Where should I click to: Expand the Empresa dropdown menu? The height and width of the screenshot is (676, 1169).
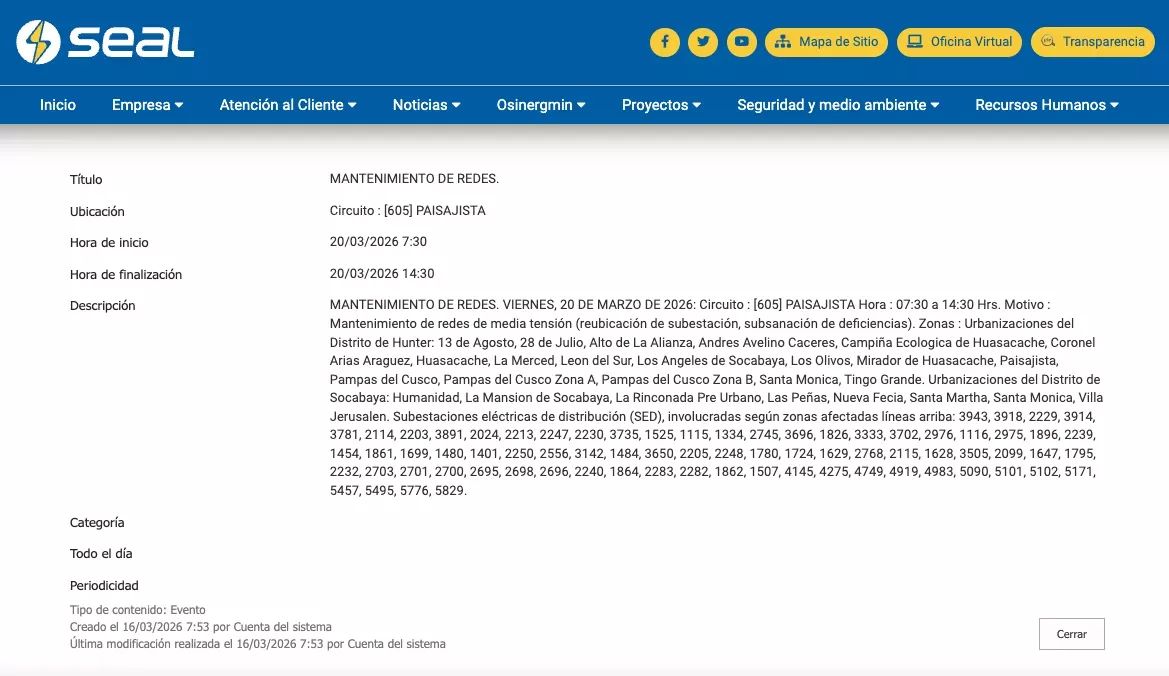click(x=147, y=105)
